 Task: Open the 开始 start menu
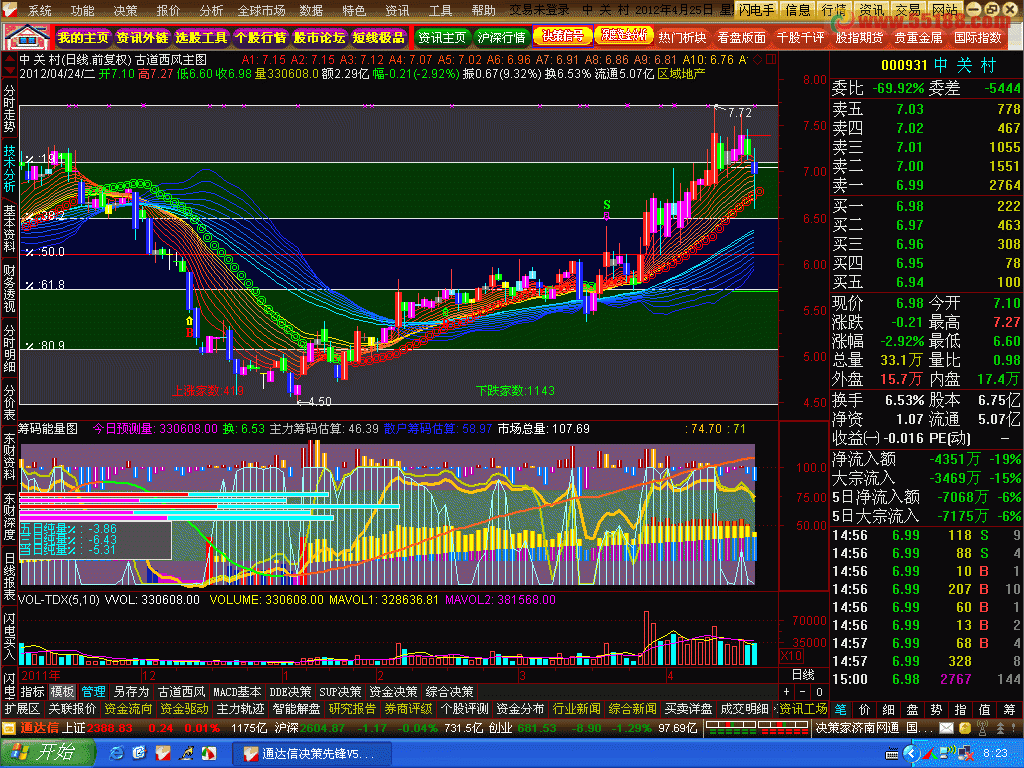point(48,753)
